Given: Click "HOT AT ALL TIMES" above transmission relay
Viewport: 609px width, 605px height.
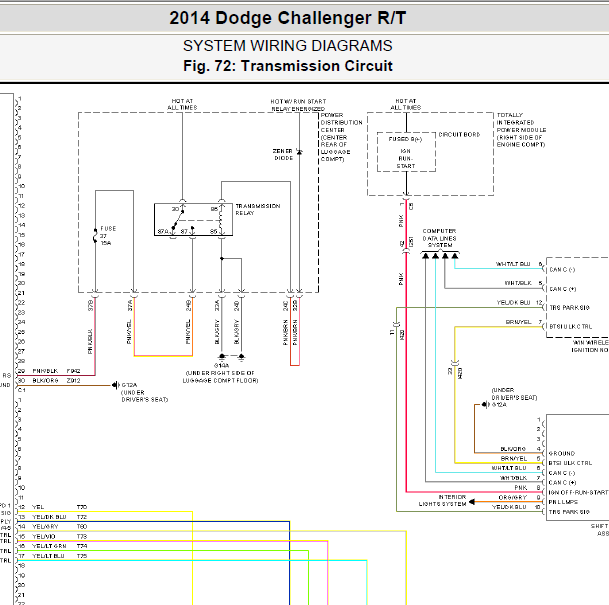Looking at the screenshot, I should pyautogui.click(x=182, y=104).
